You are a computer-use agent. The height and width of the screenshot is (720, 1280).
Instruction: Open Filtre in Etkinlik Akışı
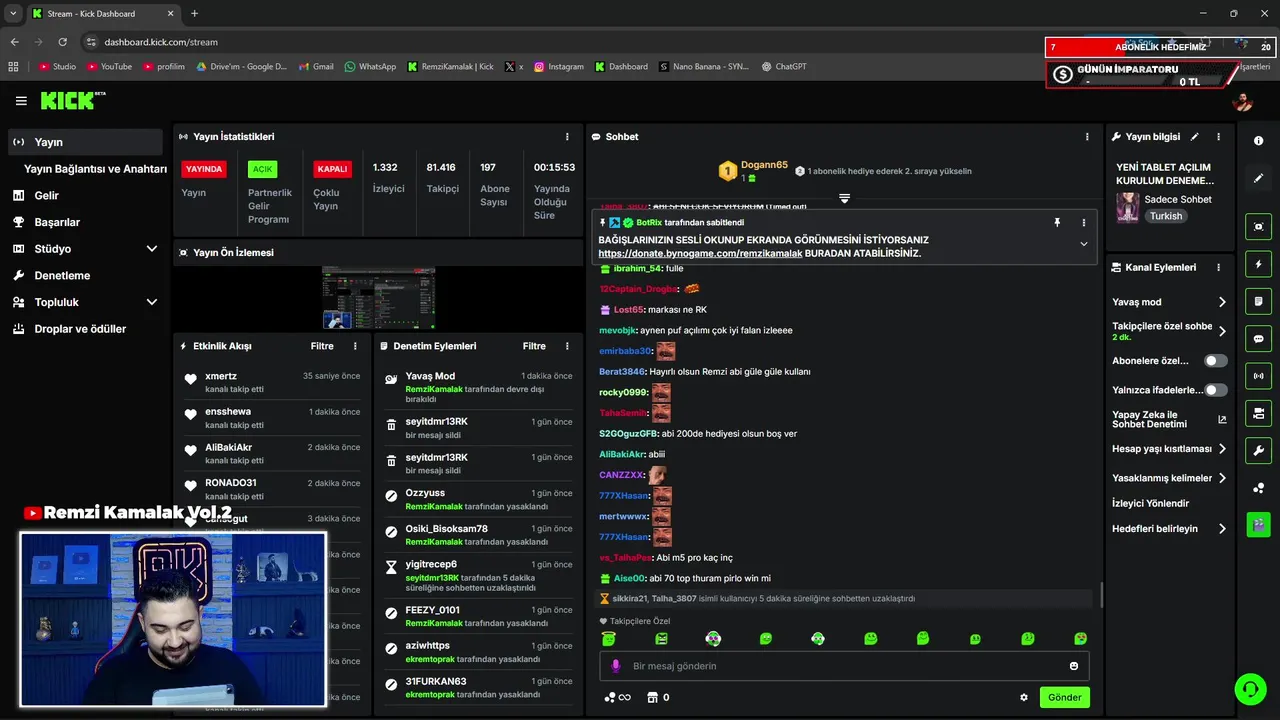pos(322,346)
